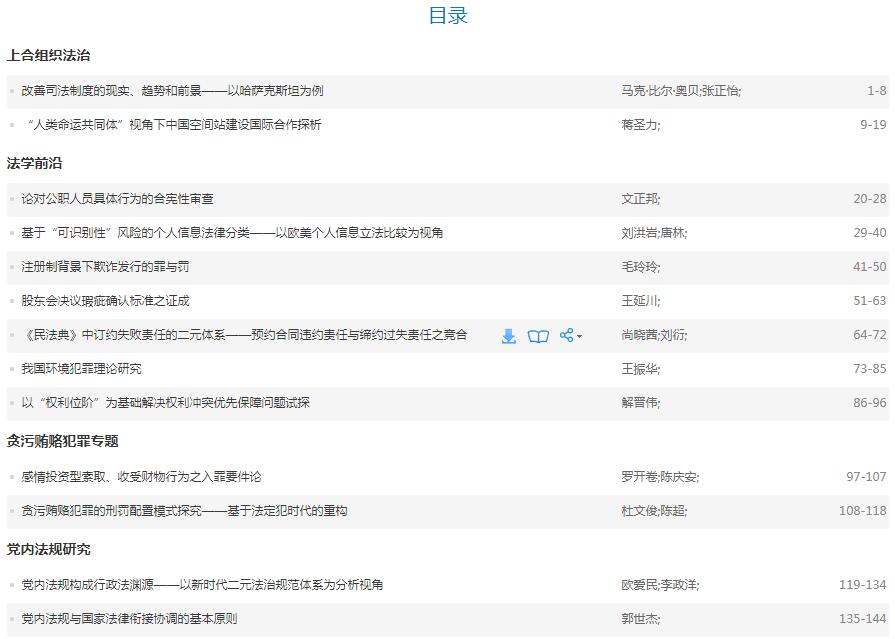Expand the share dropdown arrow beside share icon
The image size is (895, 639).
click(x=580, y=337)
